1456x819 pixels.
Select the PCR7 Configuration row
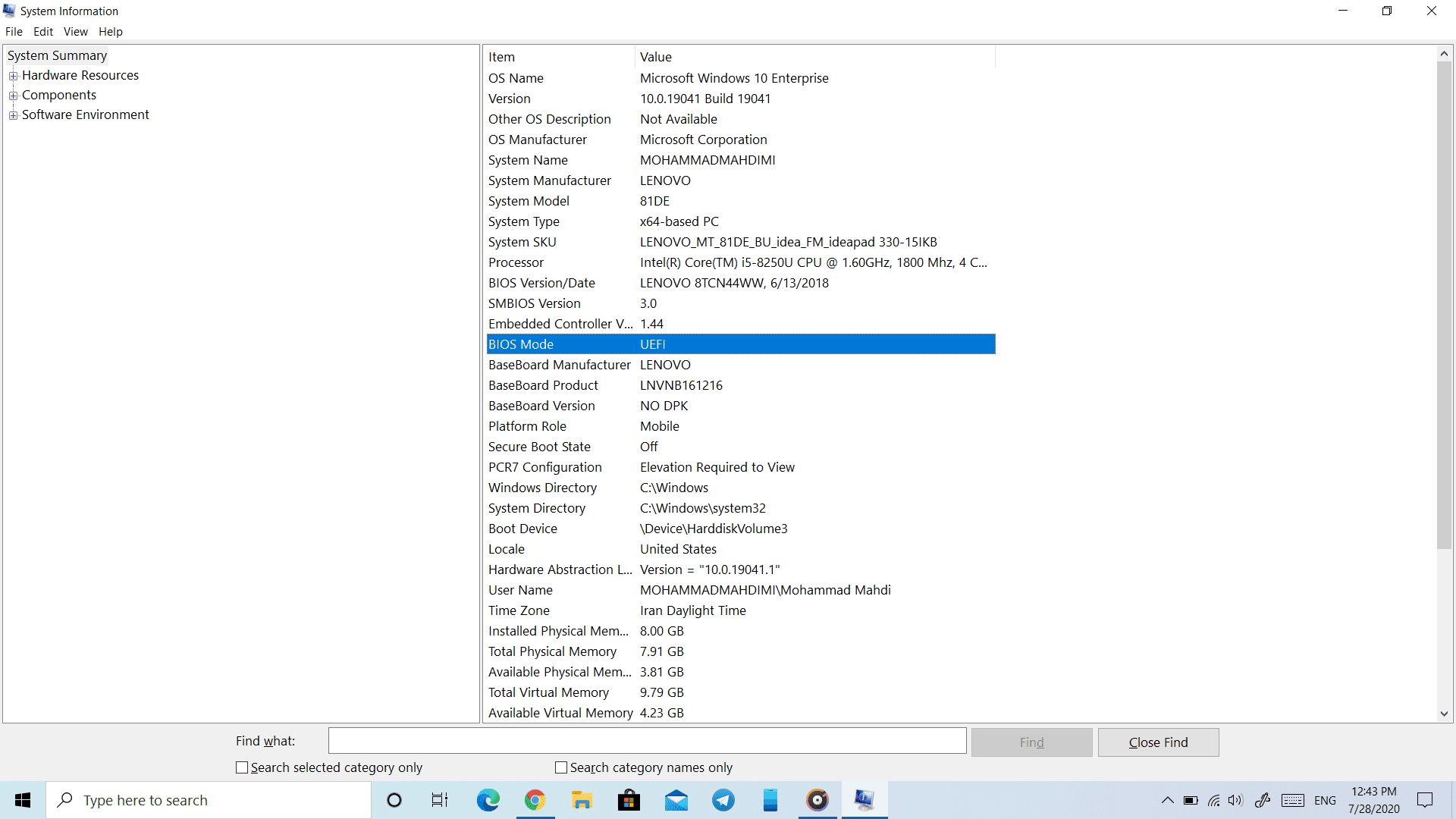click(x=740, y=467)
